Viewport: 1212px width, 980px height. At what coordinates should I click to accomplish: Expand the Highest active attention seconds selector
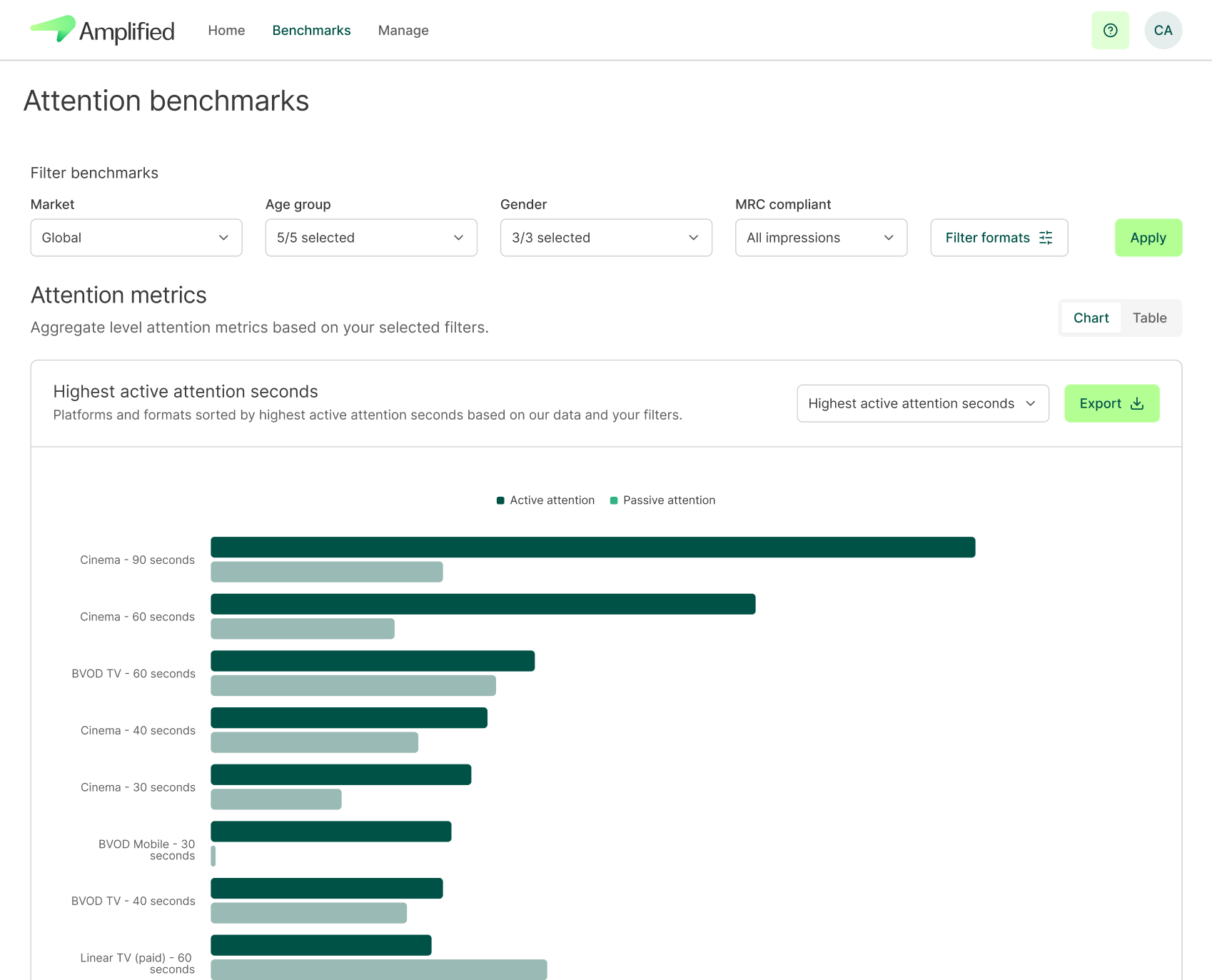pos(923,403)
